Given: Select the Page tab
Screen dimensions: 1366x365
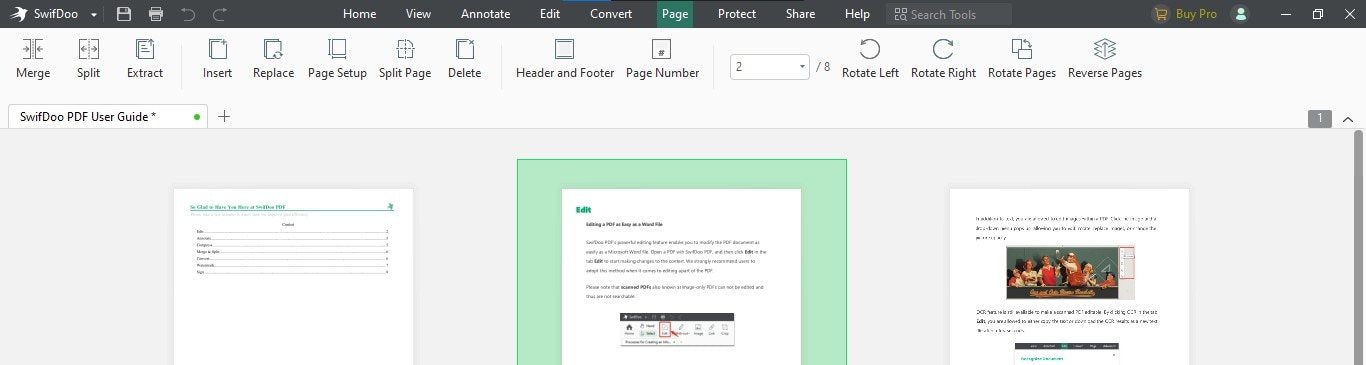Looking at the screenshot, I should [x=675, y=14].
